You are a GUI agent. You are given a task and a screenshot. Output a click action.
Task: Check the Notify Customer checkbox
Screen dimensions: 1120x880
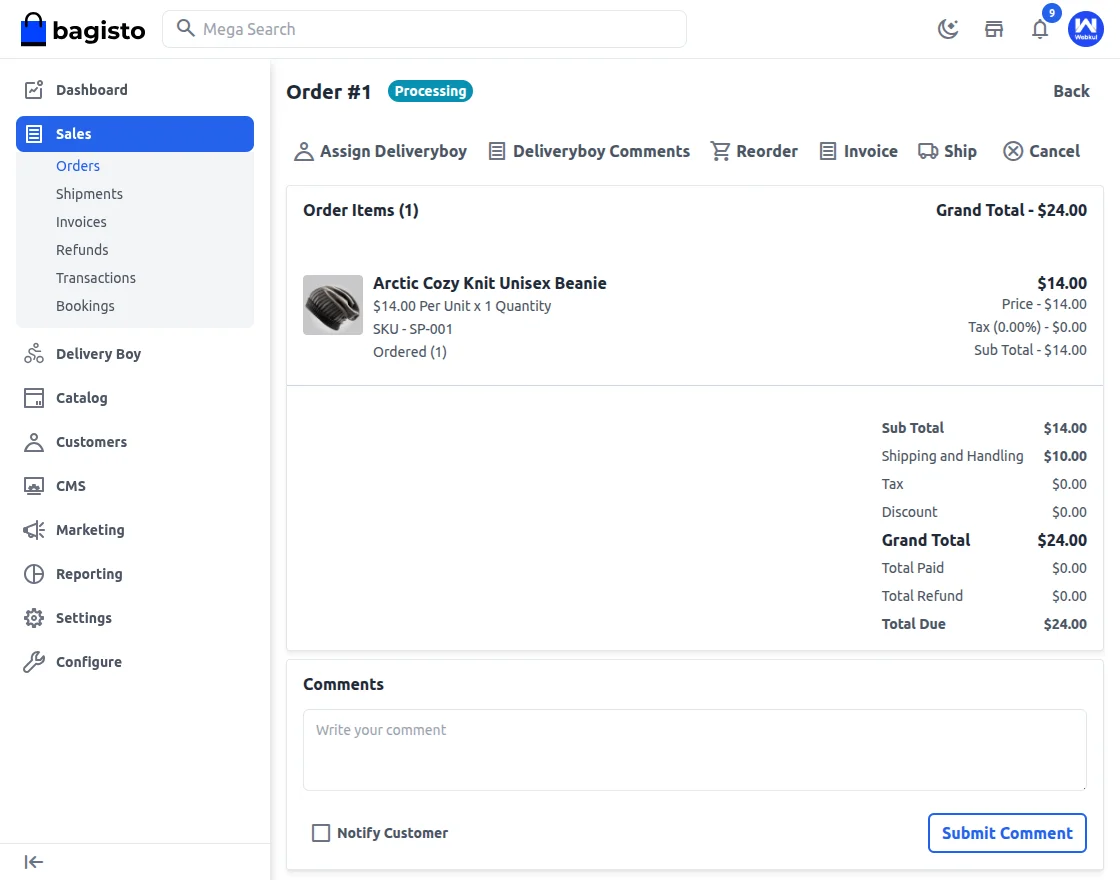pos(321,833)
